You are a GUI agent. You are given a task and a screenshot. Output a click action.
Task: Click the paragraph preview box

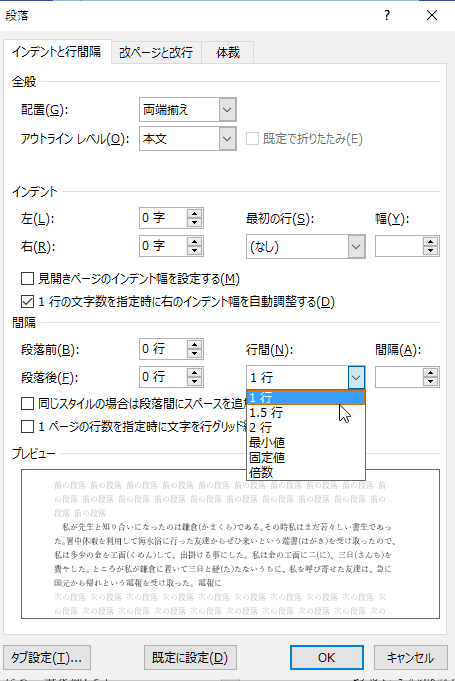(230, 544)
